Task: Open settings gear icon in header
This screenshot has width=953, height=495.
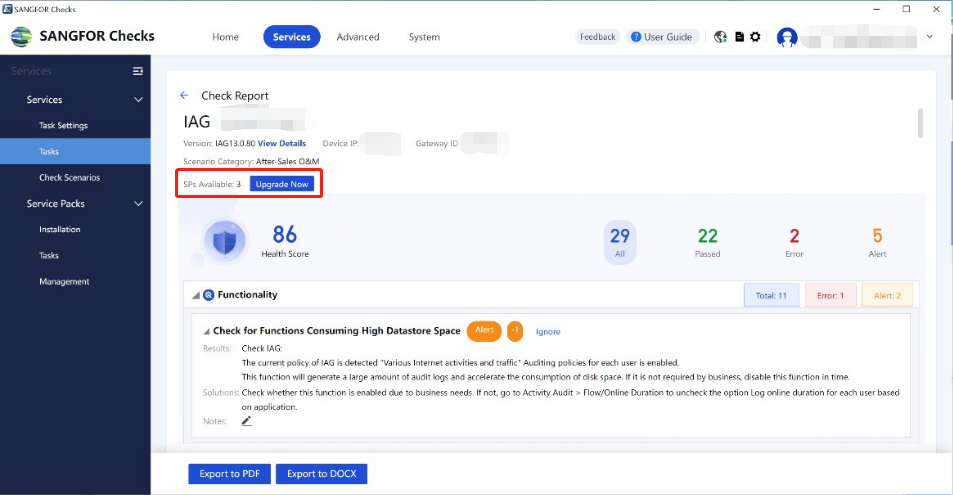Action: coord(755,37)
